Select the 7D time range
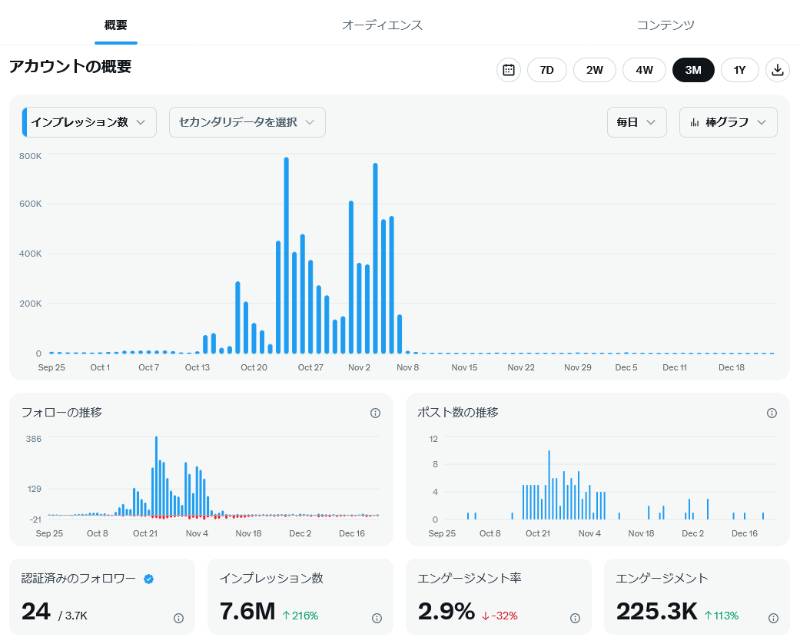This screenshot has height=643, width=800. (x=546, y=70)
